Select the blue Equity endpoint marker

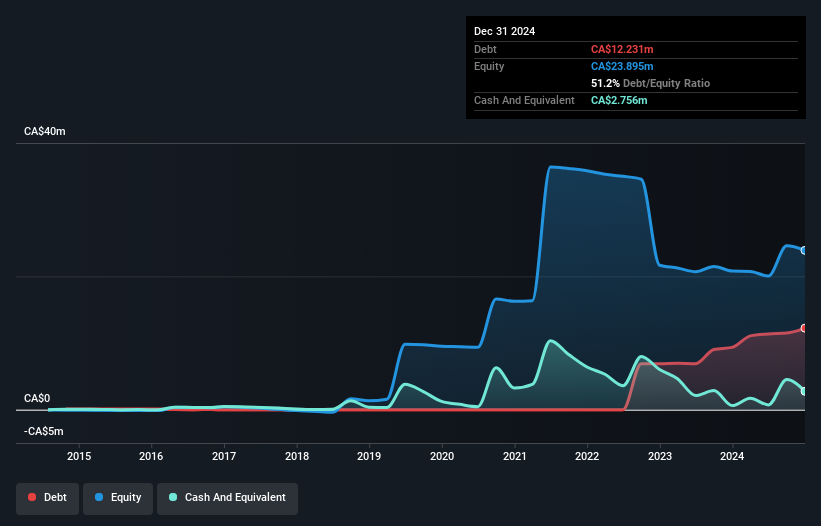[x=804, y=251]
